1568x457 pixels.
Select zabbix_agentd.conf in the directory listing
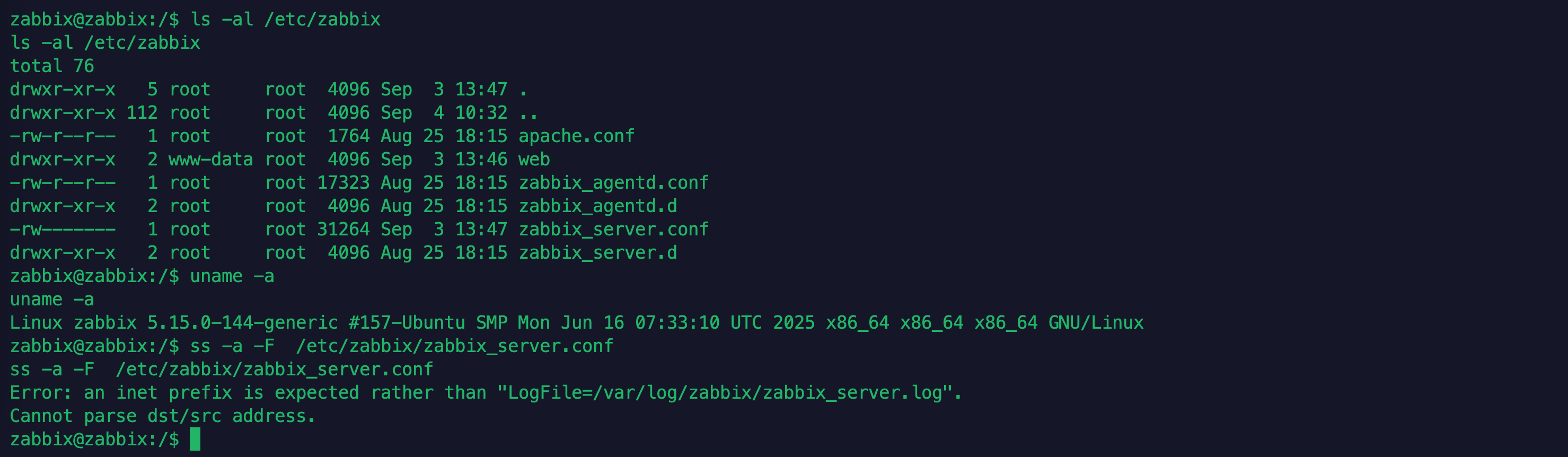tap(613, 182)
